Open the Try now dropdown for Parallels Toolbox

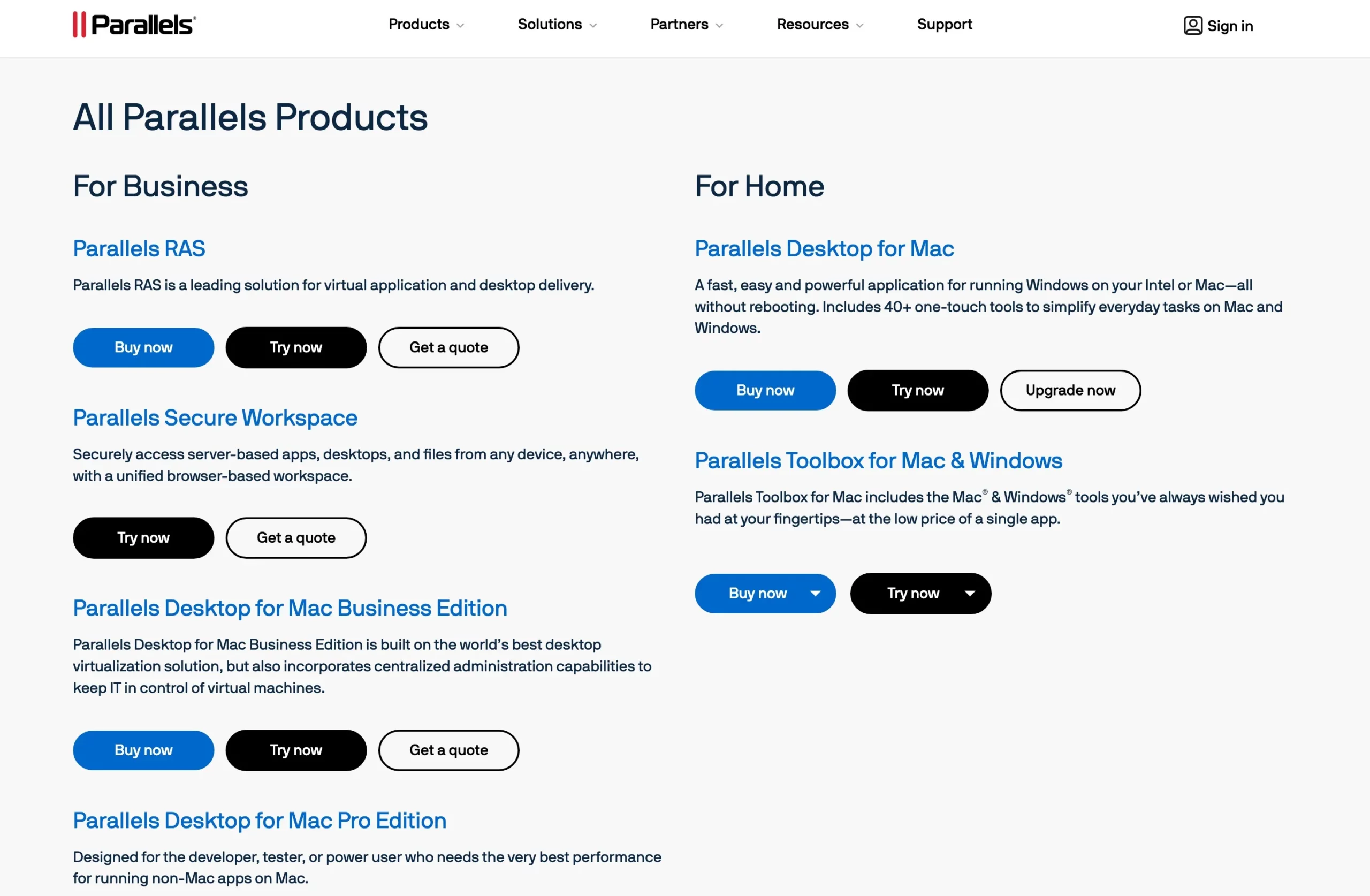coord(970,593)
